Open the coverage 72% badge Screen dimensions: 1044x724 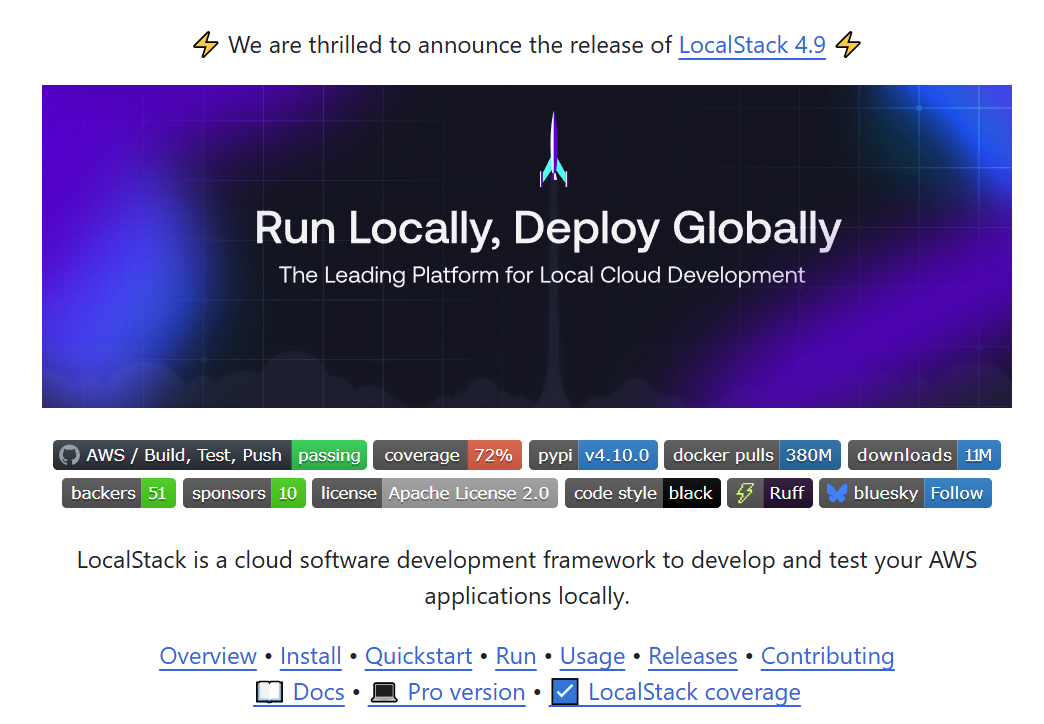coord(447,455)
